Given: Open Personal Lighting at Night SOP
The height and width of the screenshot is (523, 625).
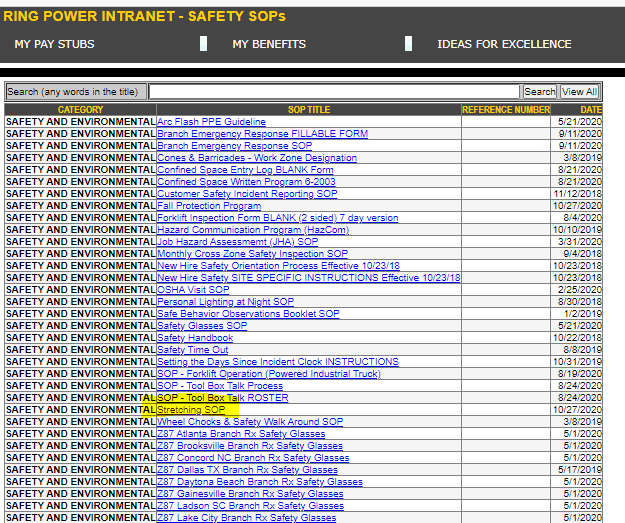Looking at the screenshot, I should point(225,302).
